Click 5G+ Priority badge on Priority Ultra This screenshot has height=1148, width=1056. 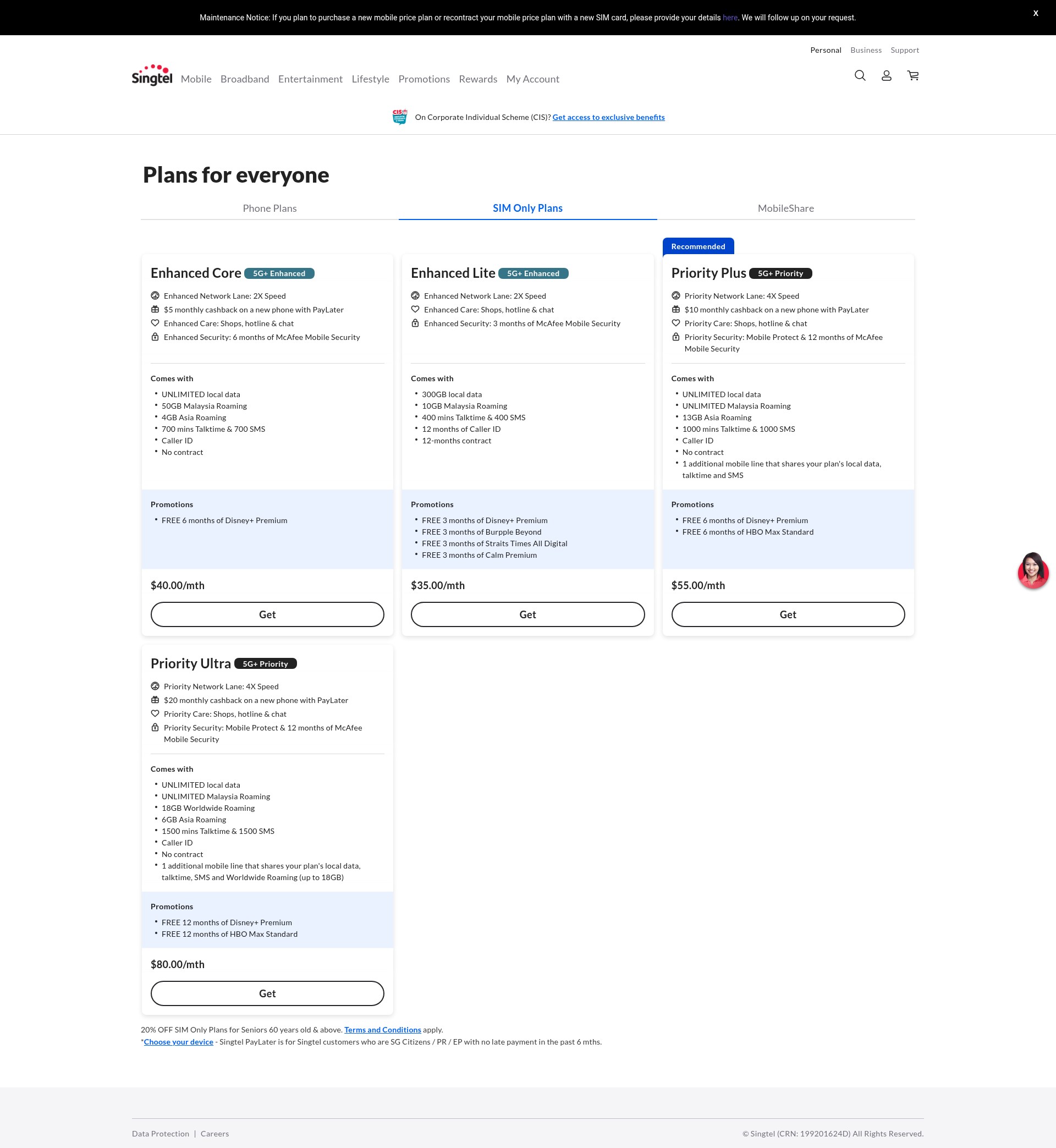click(x=266, y=663)
